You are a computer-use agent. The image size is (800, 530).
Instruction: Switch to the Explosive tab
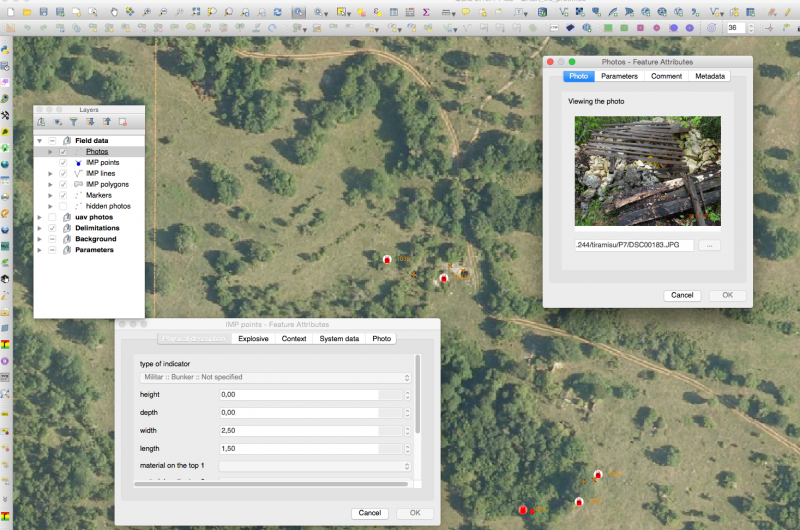pyautogui.click(x=253, y=339)
